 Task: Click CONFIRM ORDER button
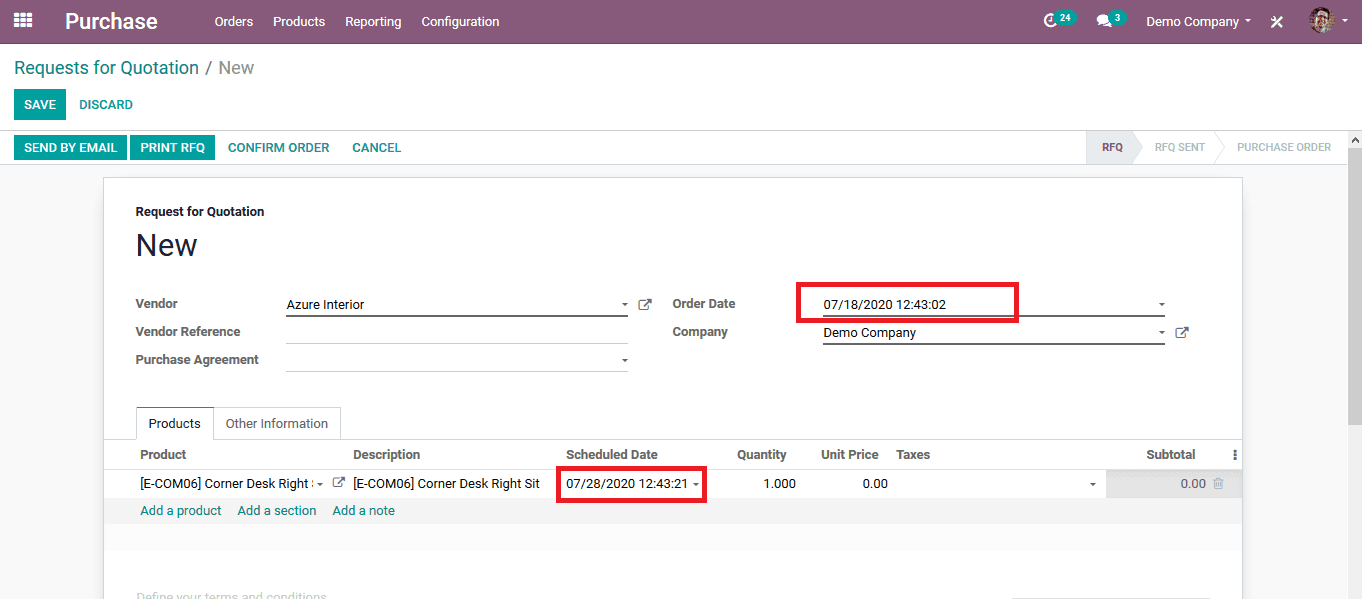pyautogui.click(x=279, y=147)
